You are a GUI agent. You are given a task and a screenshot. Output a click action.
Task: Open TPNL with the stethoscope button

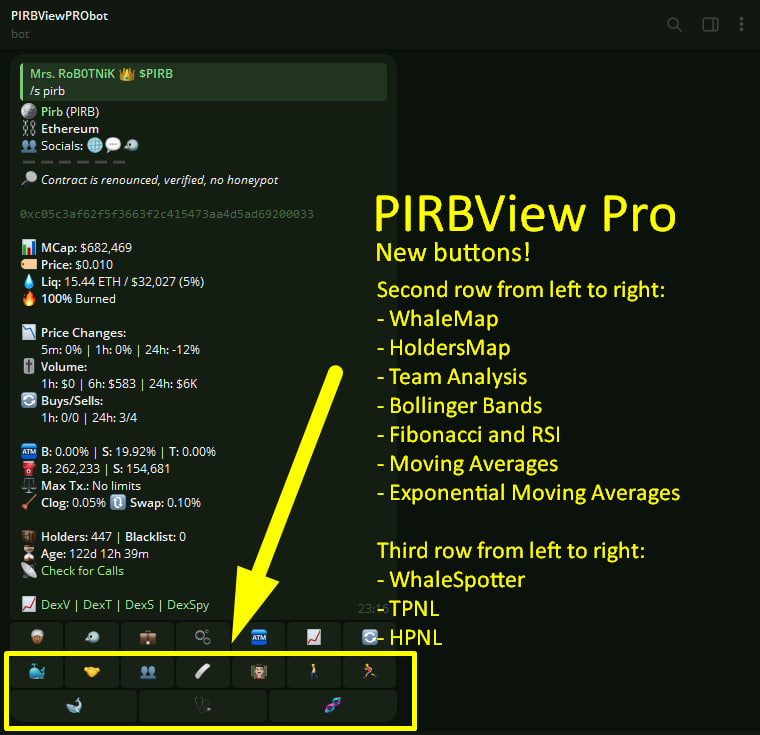203,705
